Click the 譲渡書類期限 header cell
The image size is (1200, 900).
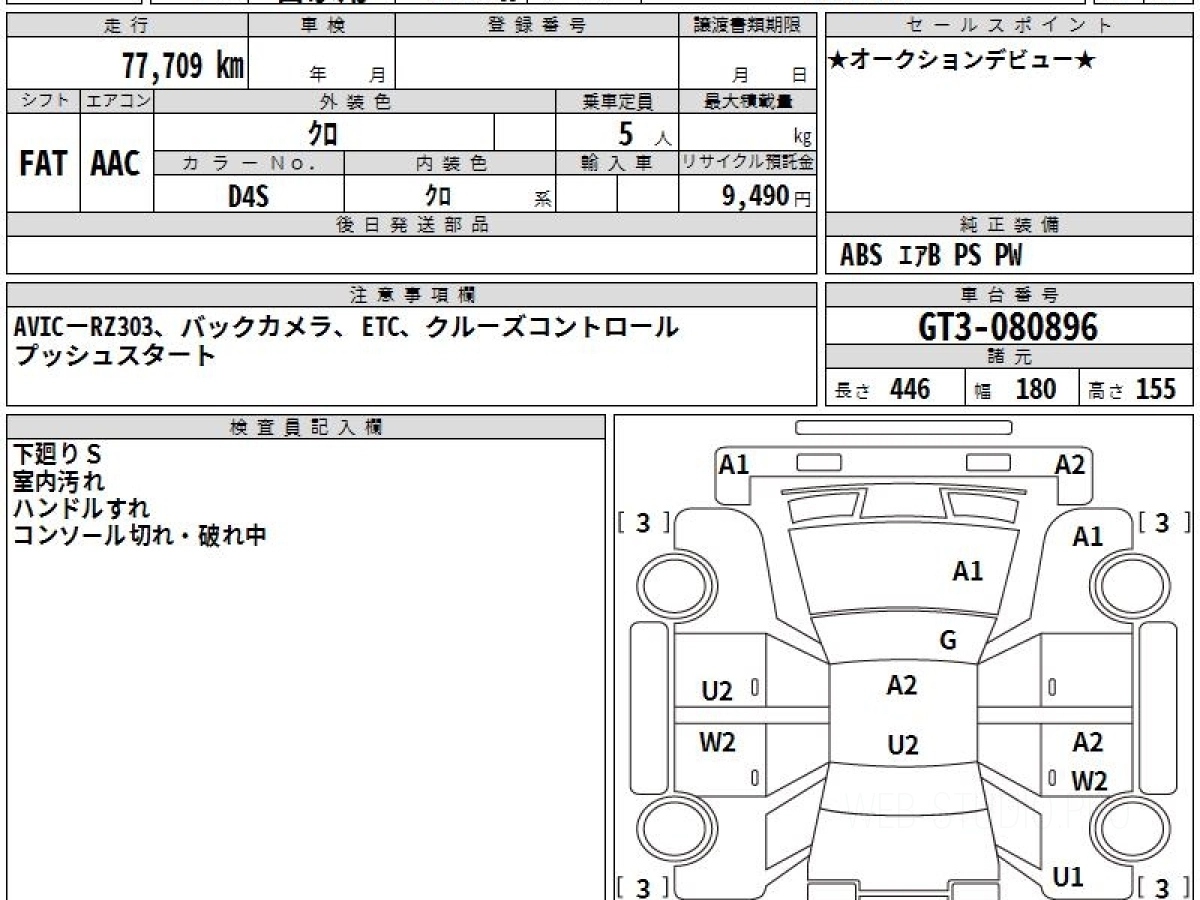tap(747, 26)
